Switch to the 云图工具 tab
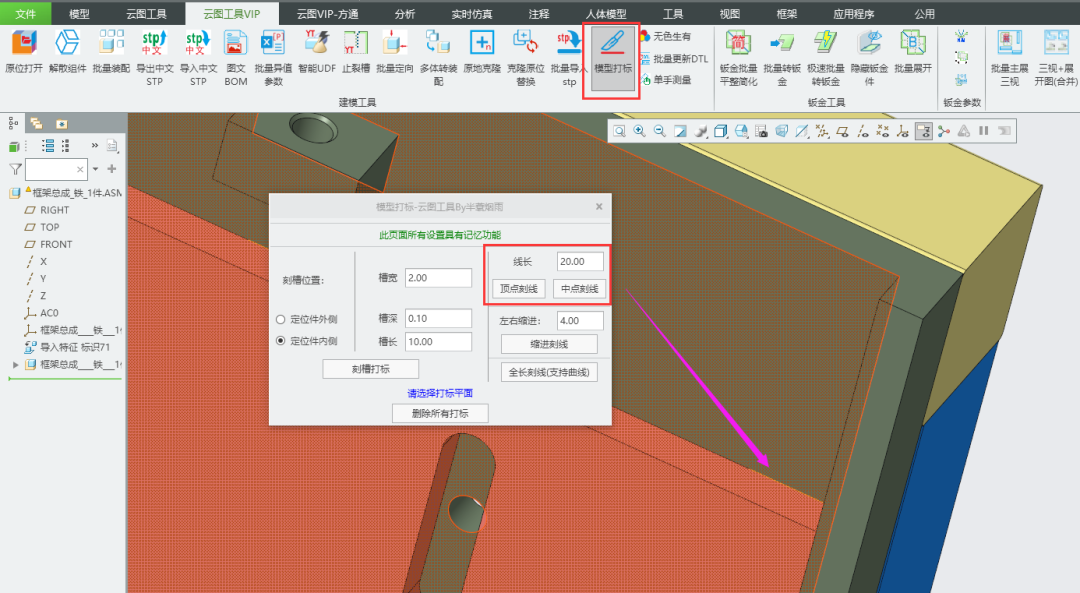This screenshot has height=593, width=1080. (x=146, y=14)
